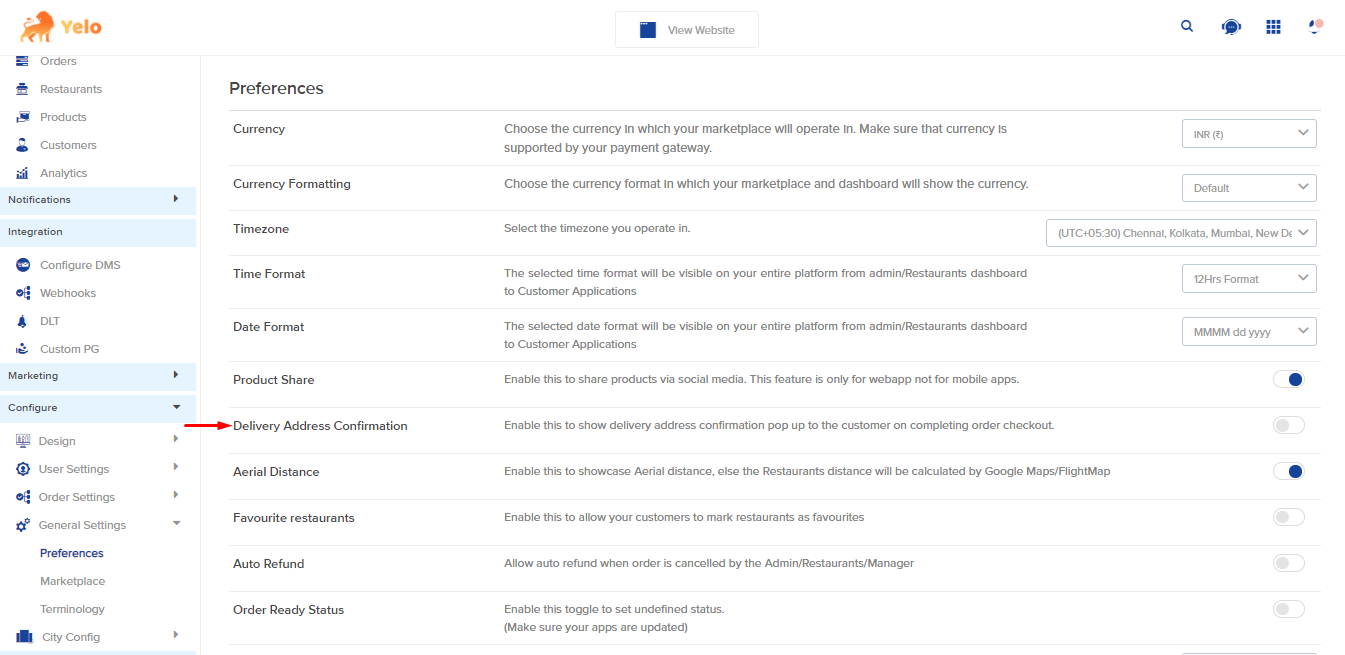
Task: Select Terminology in the sidebar
Action: 72,609
